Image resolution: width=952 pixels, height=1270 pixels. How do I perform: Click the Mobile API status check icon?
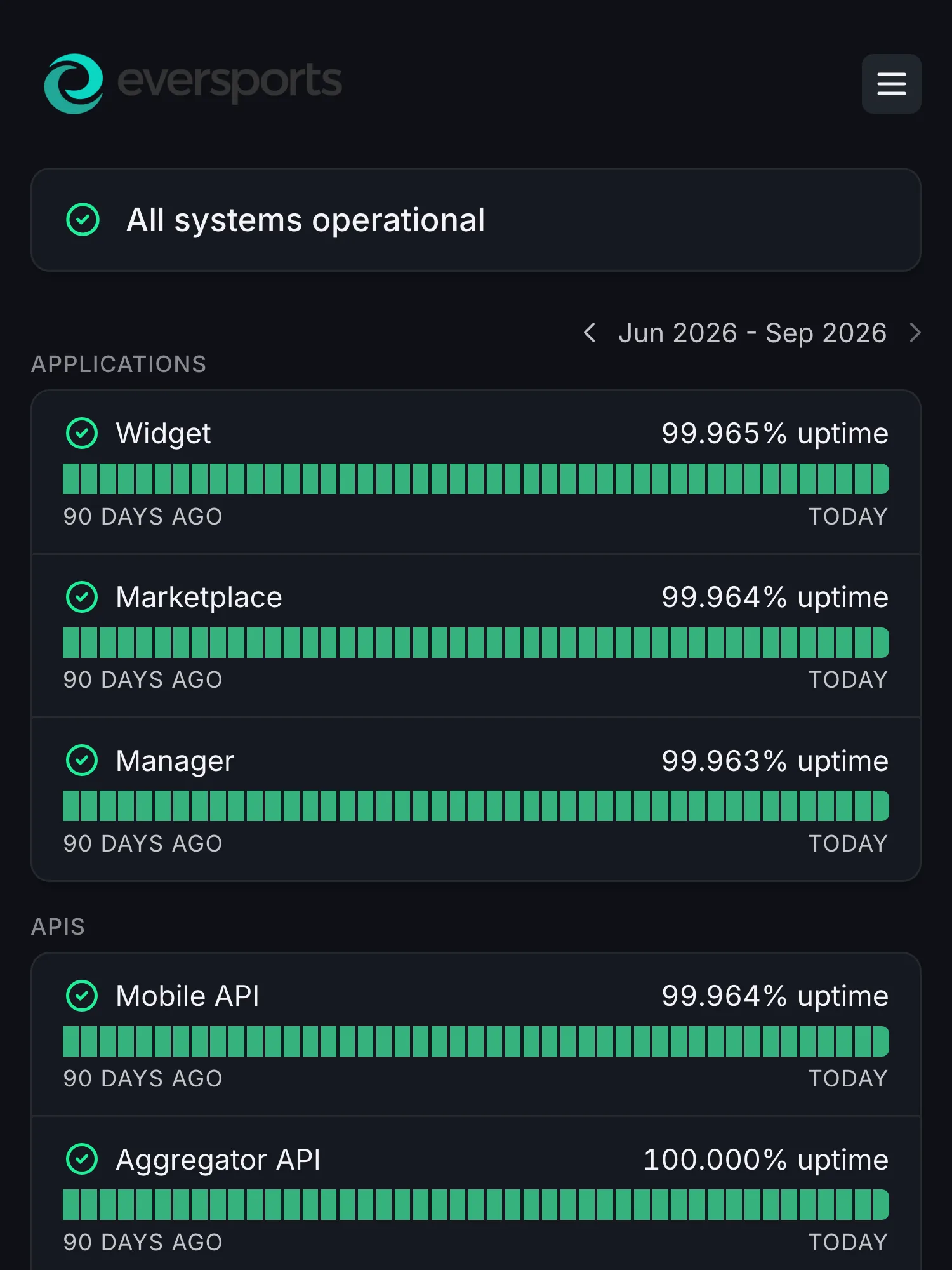coord(82,996)
